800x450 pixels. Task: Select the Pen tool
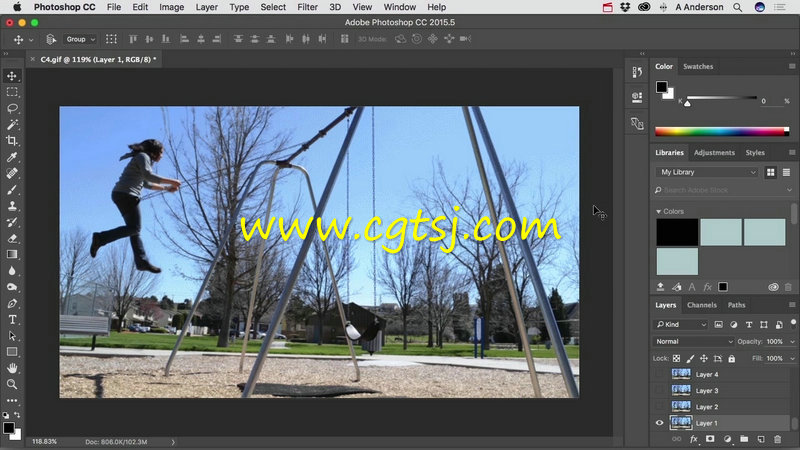pyautogui.click(x=12, y=304)
